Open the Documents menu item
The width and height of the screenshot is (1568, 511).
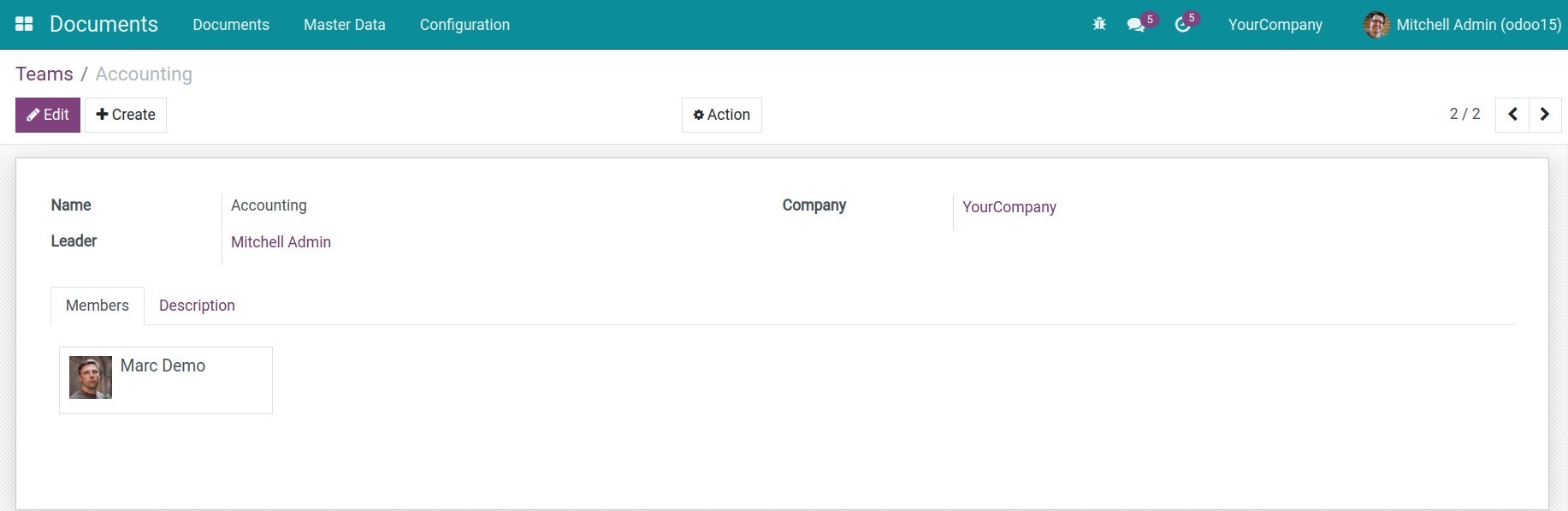click(231, 25)
